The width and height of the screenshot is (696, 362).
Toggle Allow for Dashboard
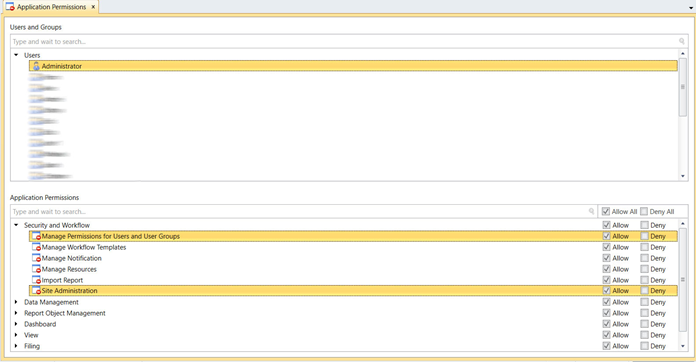[606, 324]
